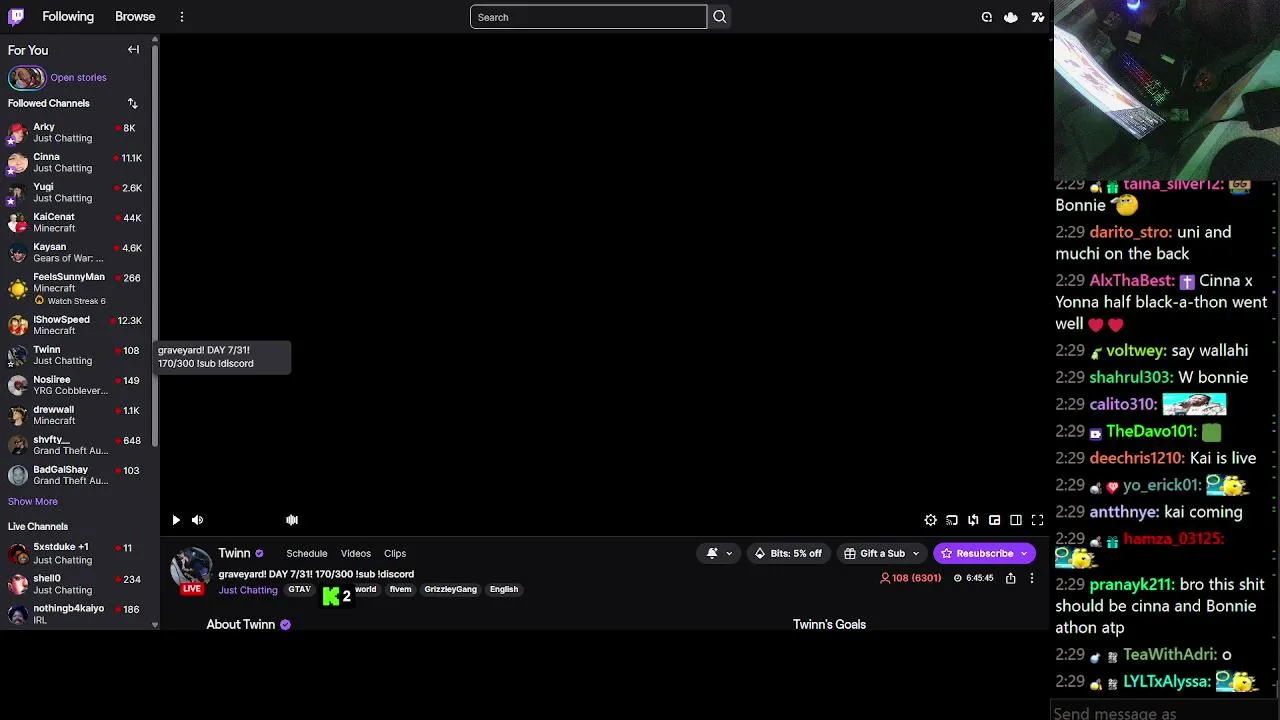Click the Send message chat input
1280x720 pixels.
[x=1165, y=712]
